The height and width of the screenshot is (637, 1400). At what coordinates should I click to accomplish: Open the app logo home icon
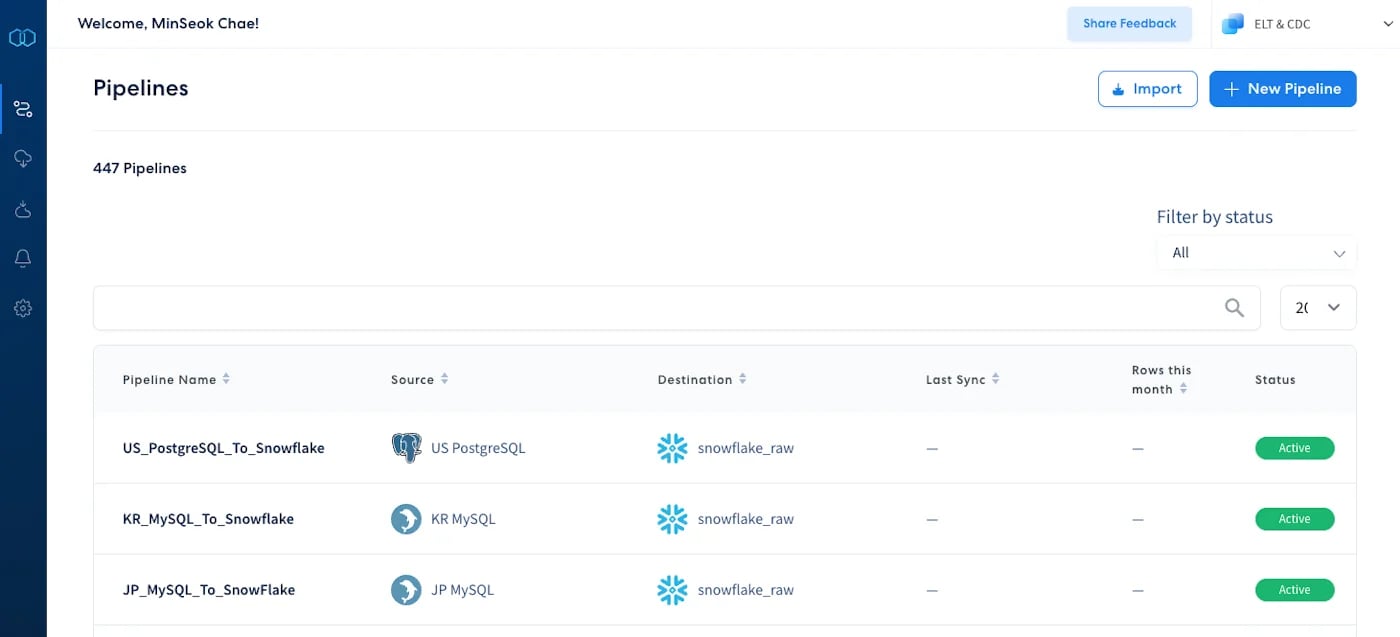coord(22,38)
